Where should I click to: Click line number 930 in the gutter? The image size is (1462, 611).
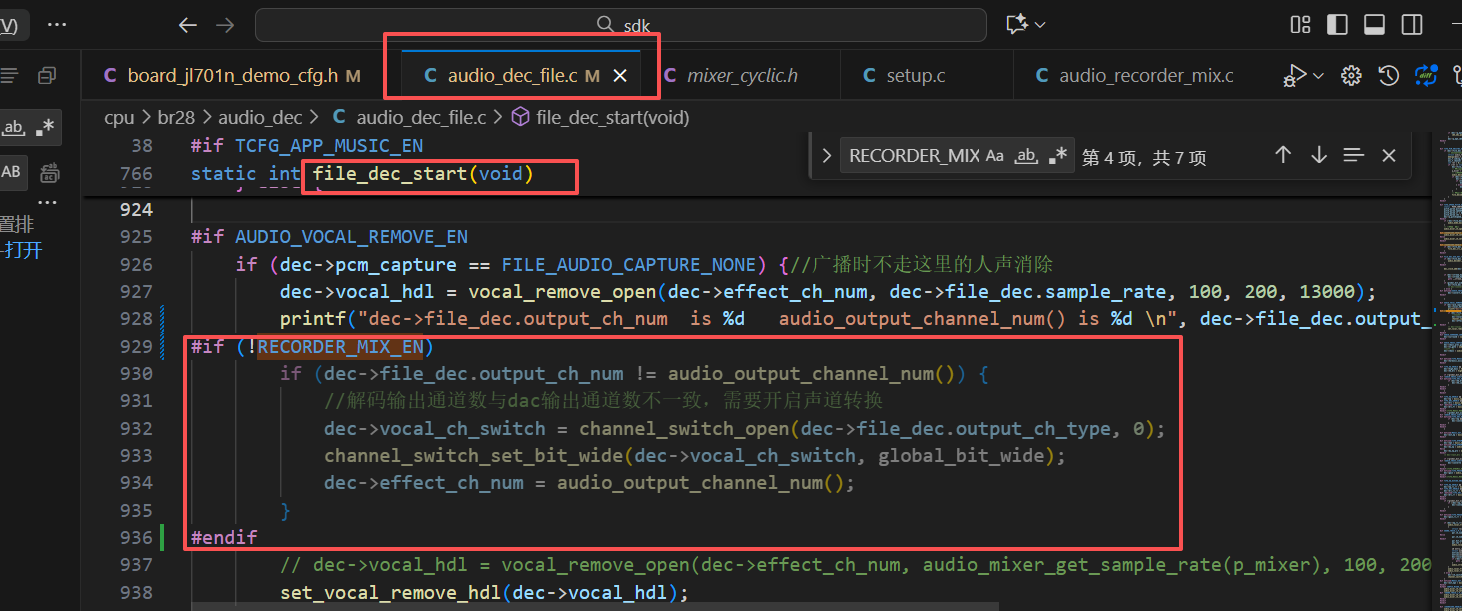135,374
